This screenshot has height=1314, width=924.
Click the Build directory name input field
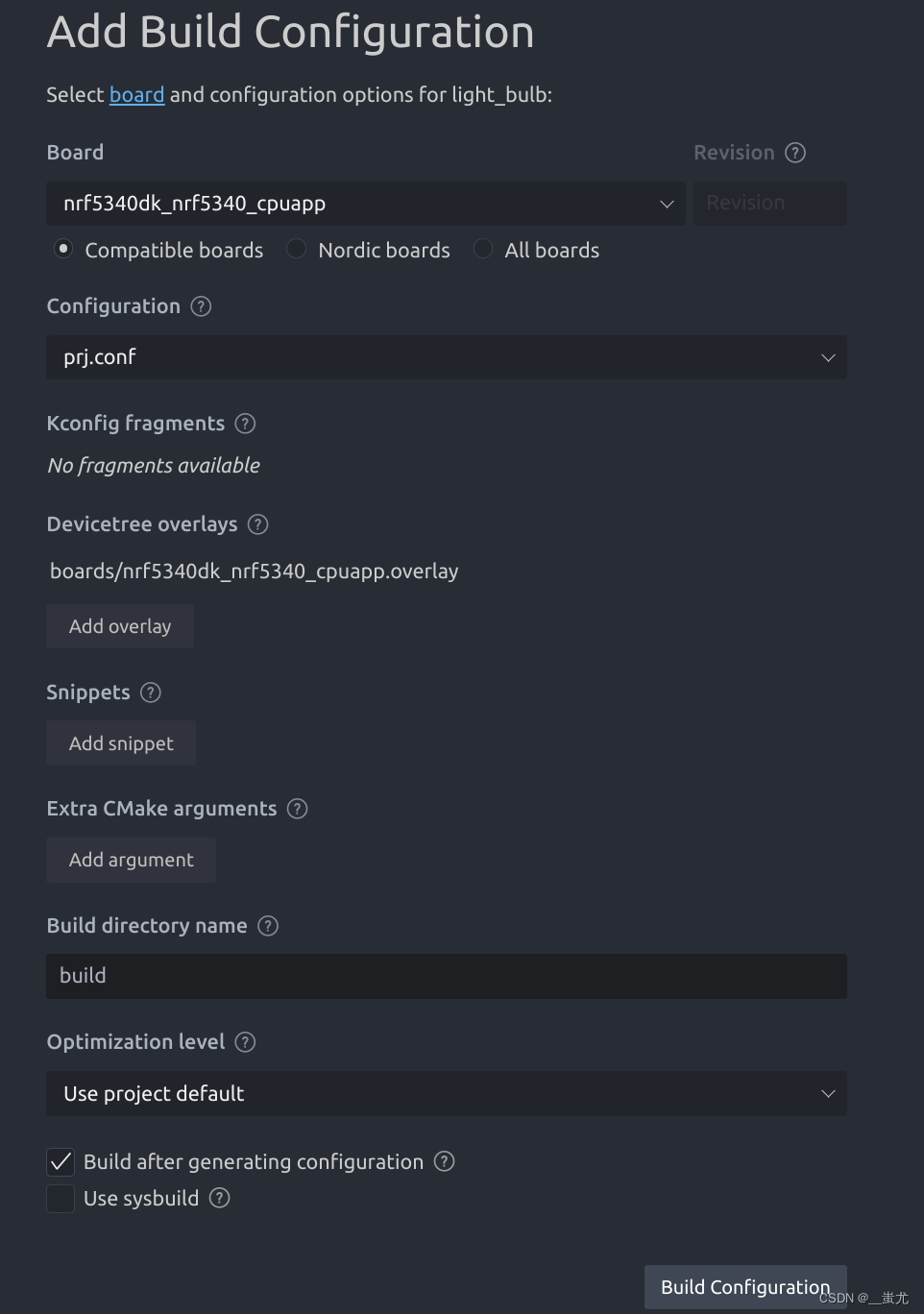point(446,976)
